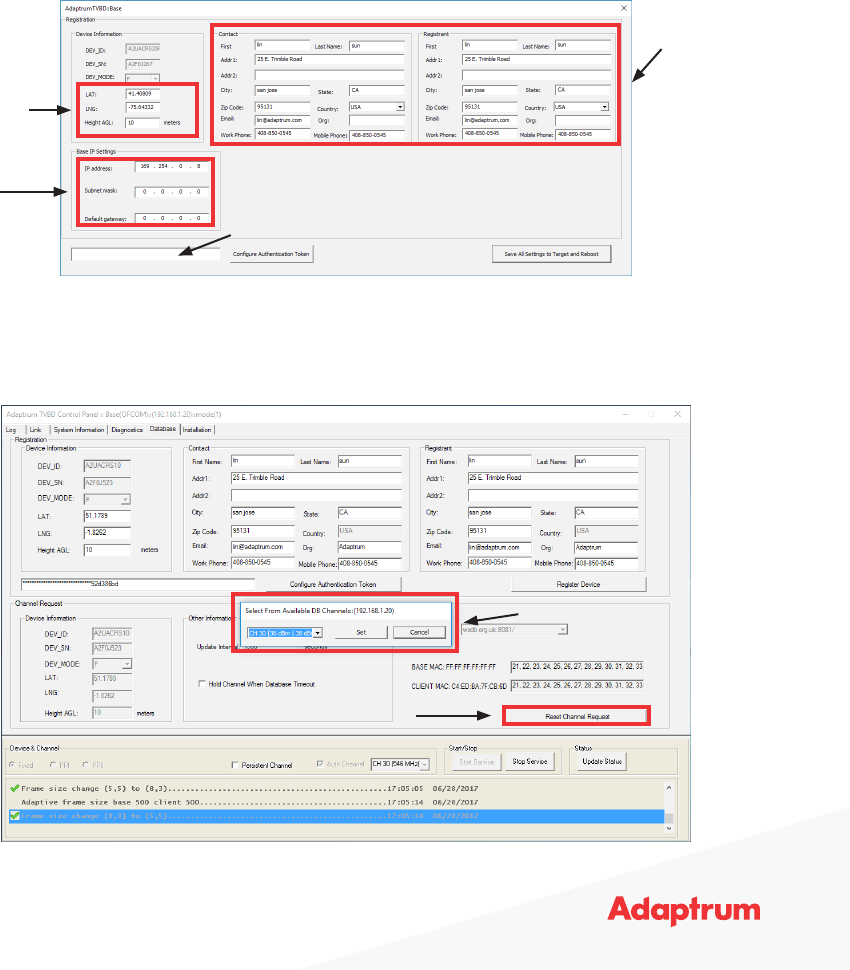This screenshot has height=970, width=850.
Task: Click the Subnet mask field in Base IP Settings
Action: pos(172,192)
